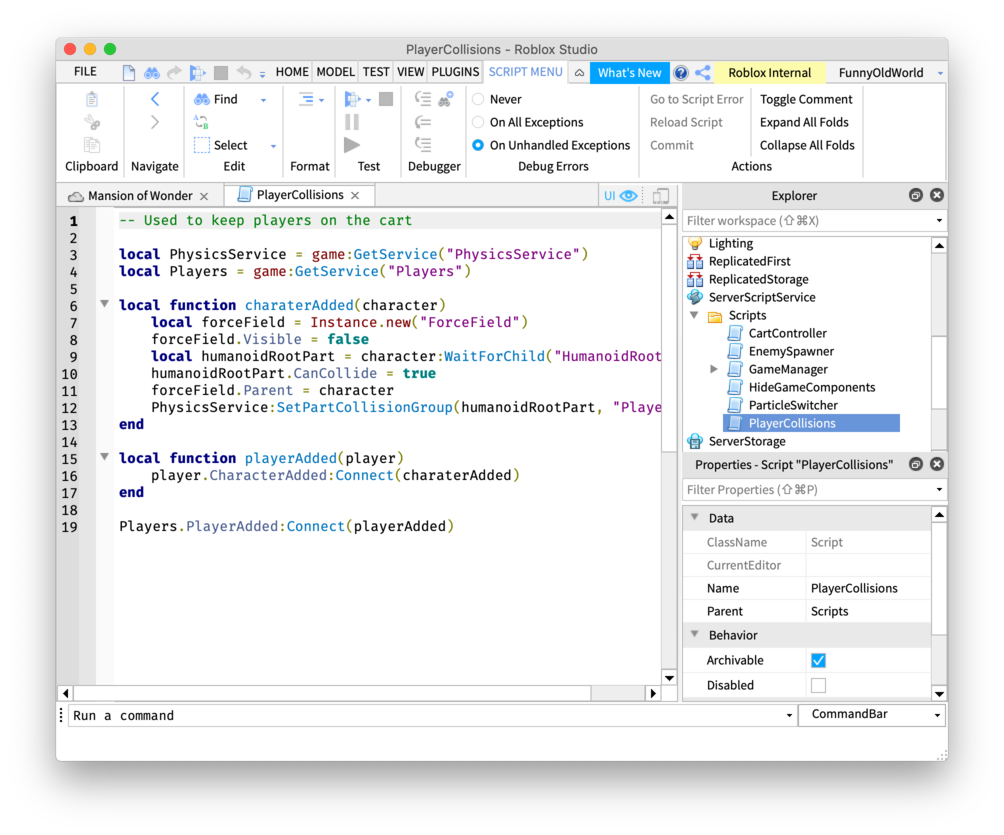This screenshot has height=835, width=1004.
Task: Click the Paste icon in Clipboard group
Action: coord(92,99)
